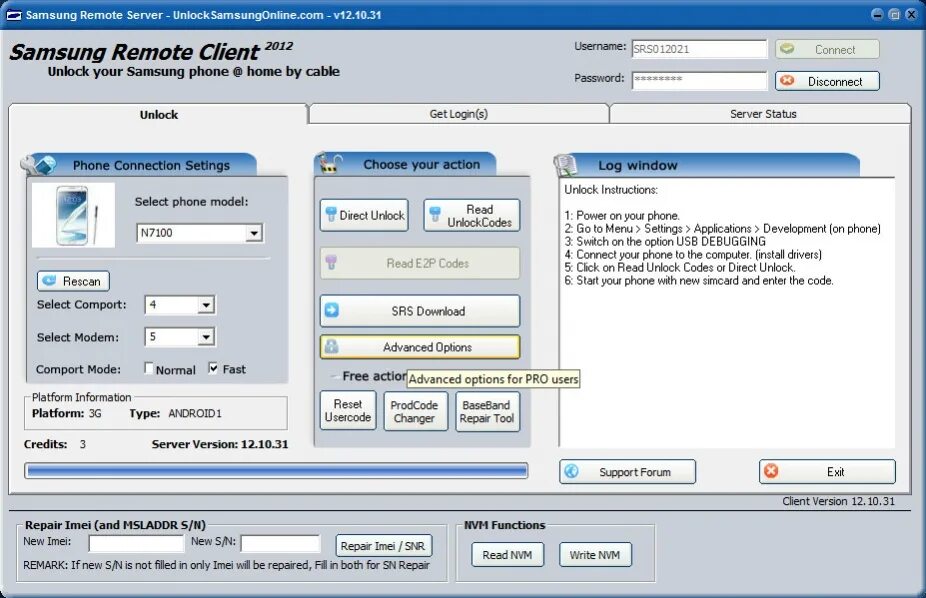Image resolution: width=926 pixels, height=598 pixels.
Task: Click the red X icon on Disconnect
Action: click(x=787, y=80)
